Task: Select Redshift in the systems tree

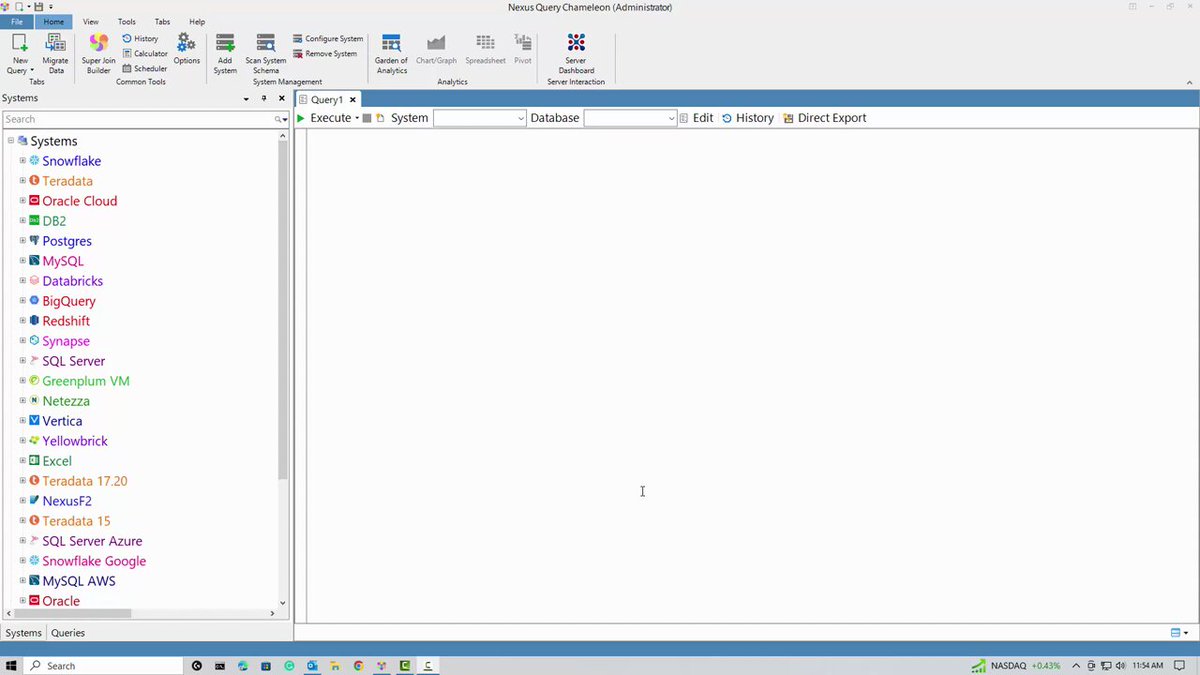Action: (66, 321)
